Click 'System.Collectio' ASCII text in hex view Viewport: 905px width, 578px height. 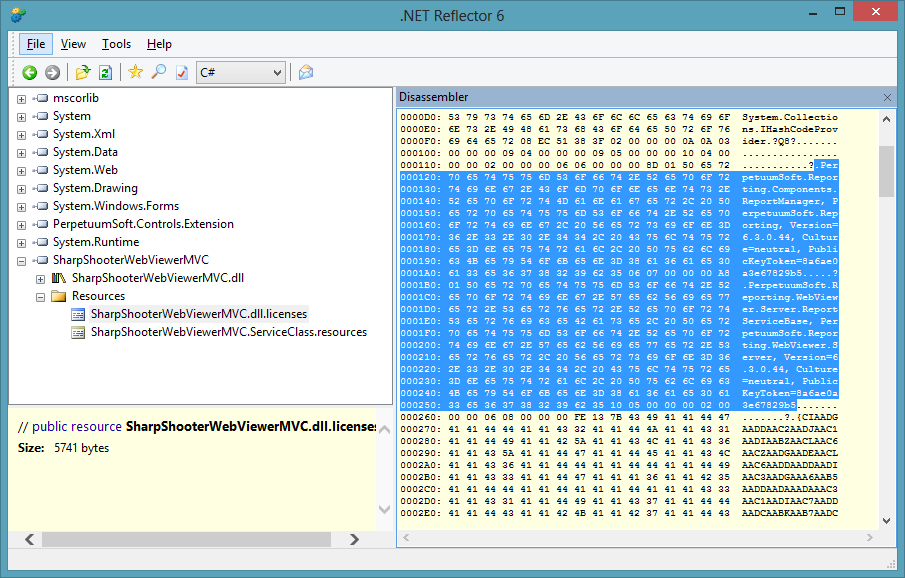click(790, 117)
